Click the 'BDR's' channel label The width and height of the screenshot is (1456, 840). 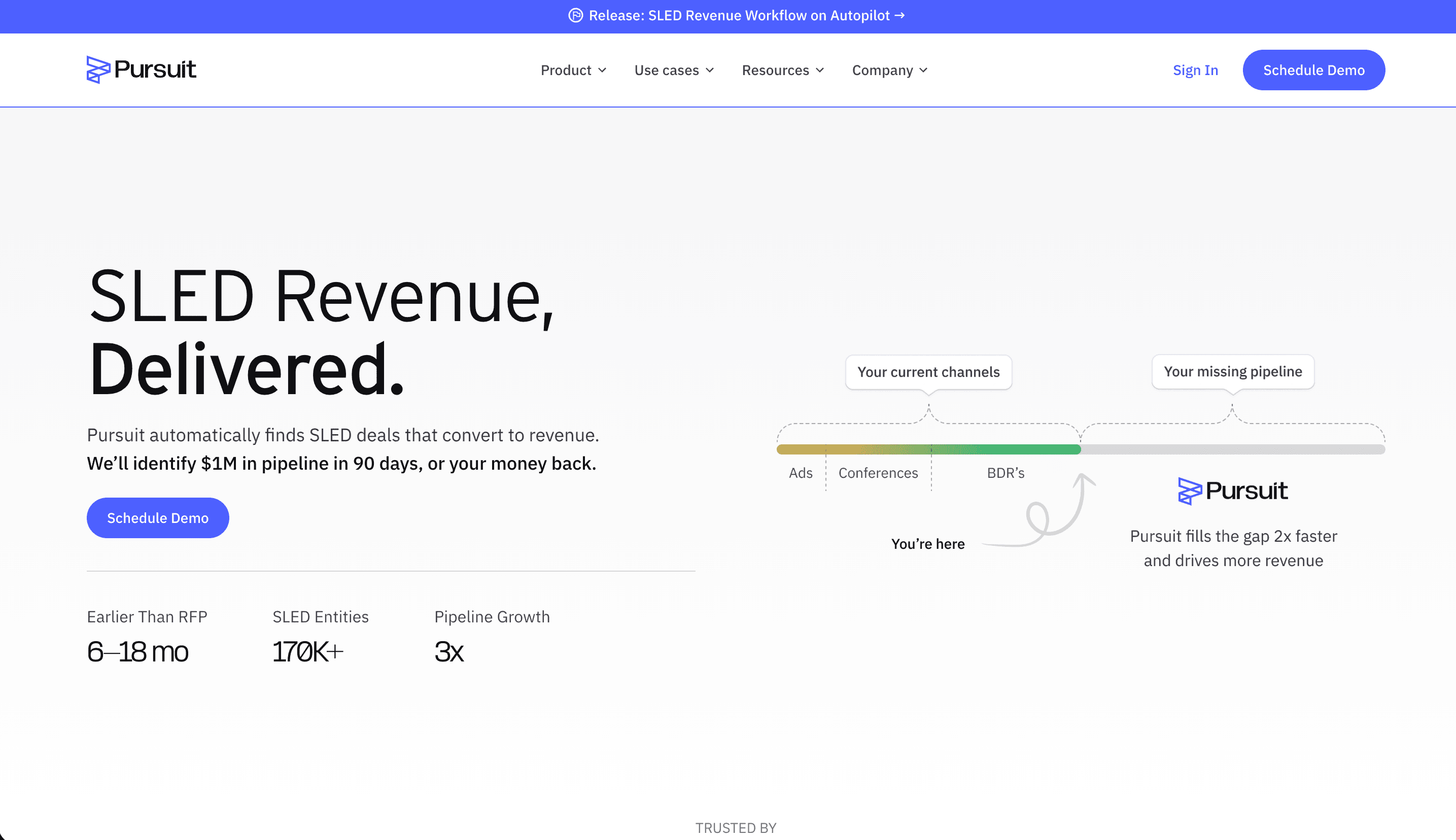point(1006,473)
